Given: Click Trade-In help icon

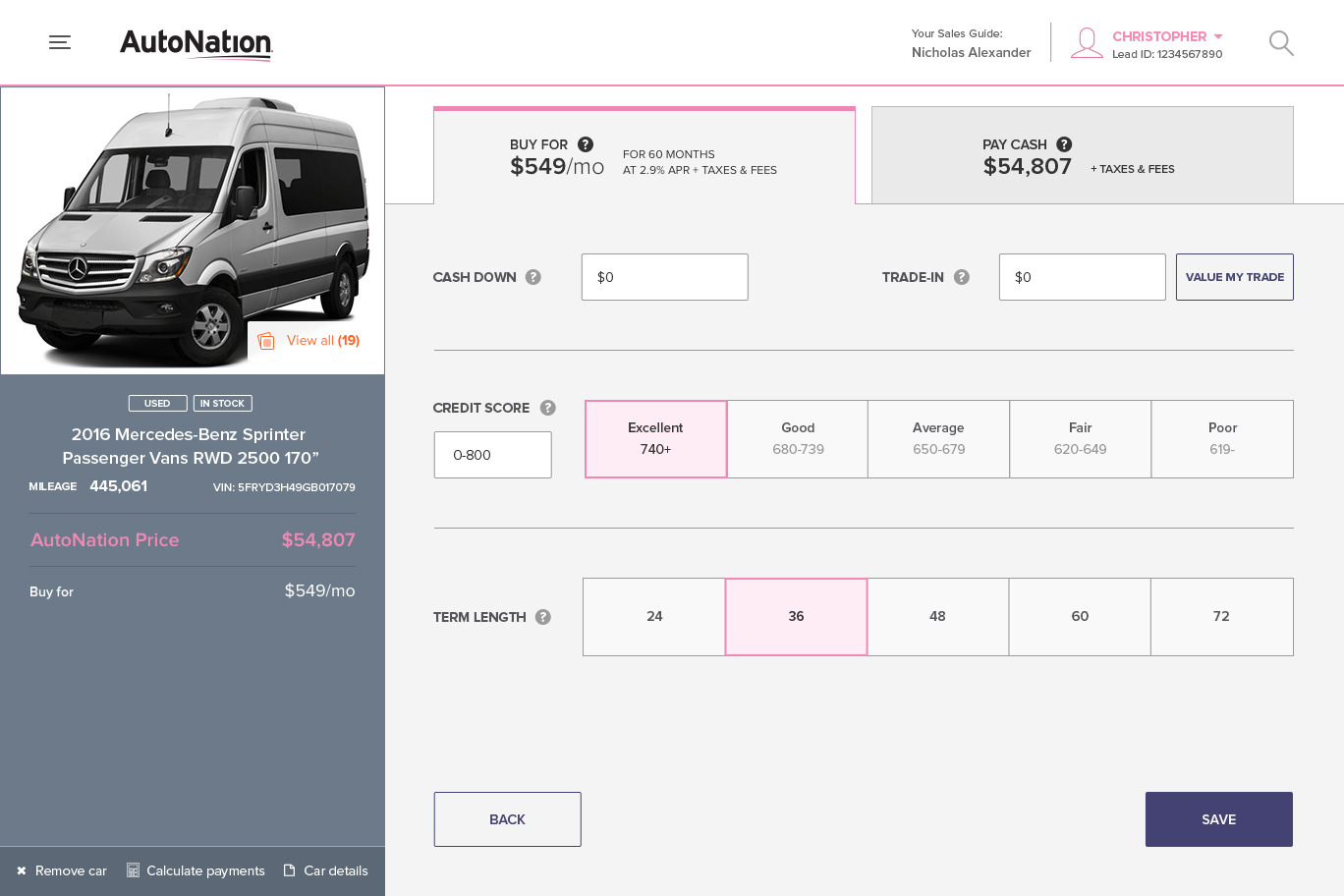Looking at the screenshot, I should (962, 277).
